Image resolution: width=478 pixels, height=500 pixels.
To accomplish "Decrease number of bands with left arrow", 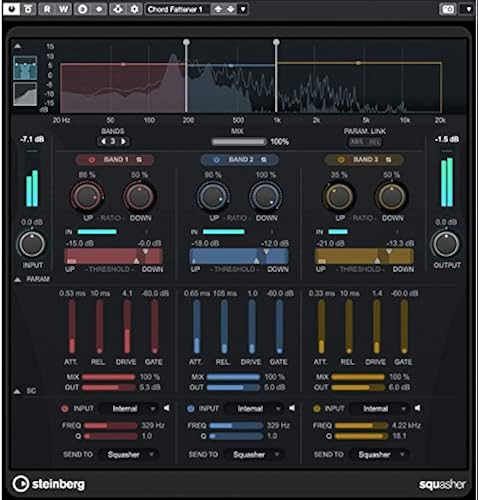I will click(103, 141).
